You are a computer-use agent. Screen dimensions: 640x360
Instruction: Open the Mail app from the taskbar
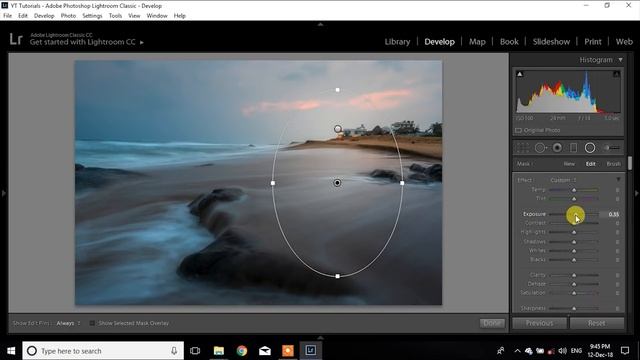point(265,351)
